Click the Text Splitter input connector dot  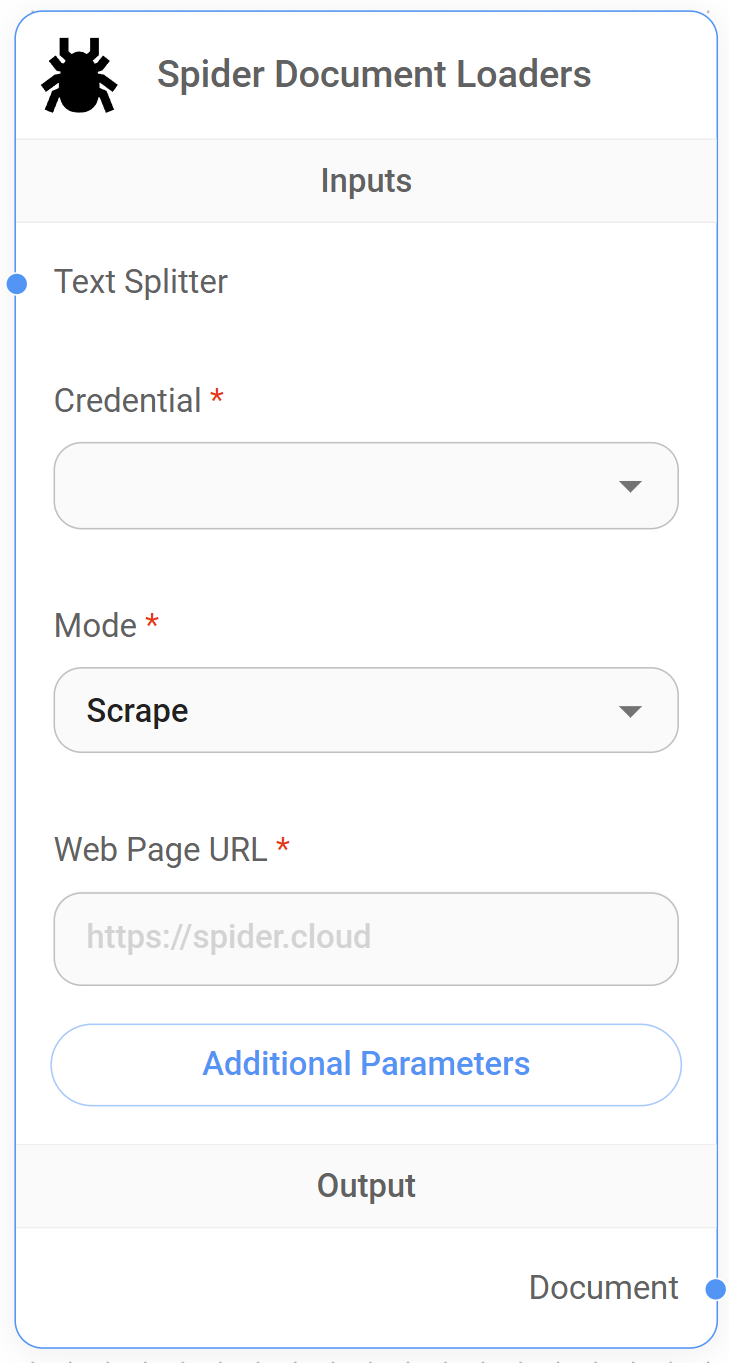pos(16,284)
